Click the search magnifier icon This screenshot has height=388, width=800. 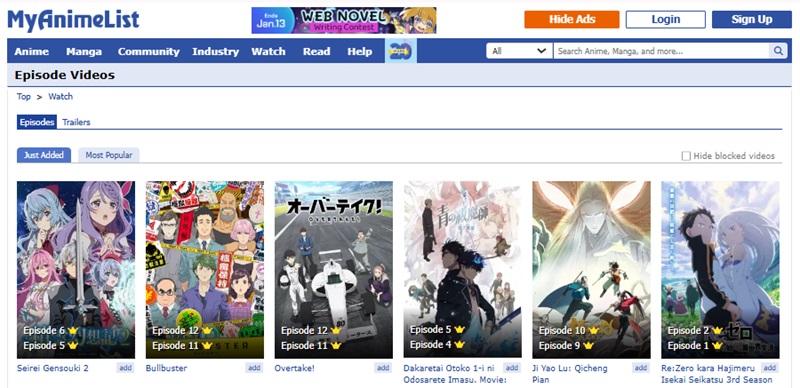[778, 51]
